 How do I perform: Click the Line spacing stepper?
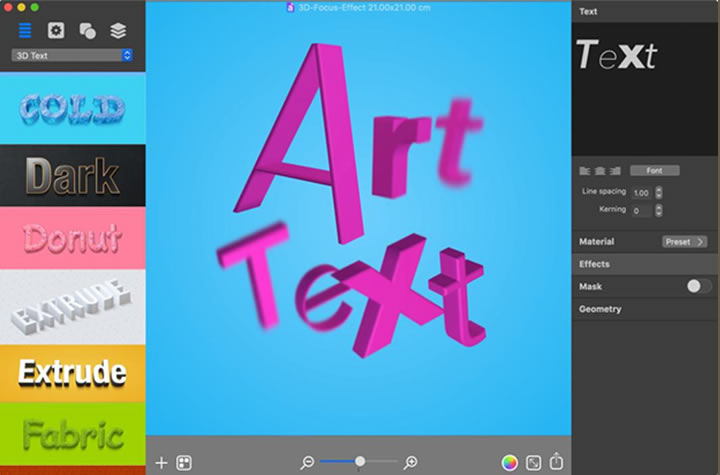[659, 192]
